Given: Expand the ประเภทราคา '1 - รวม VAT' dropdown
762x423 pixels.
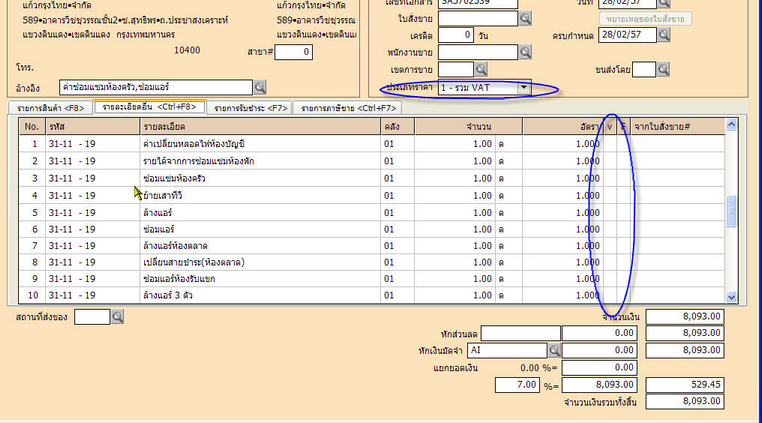Looking at the screenshot, I should (x=524, y=88).
